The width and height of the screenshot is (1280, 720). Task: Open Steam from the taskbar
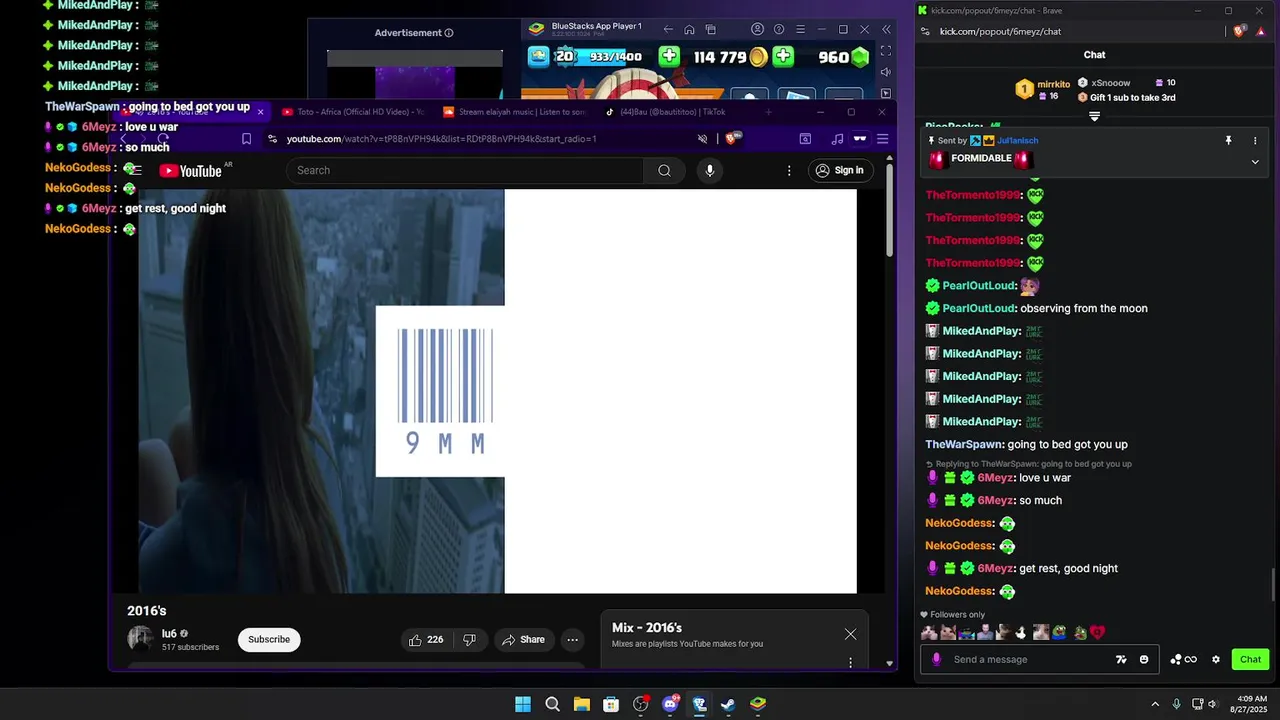tap(728, 704)
